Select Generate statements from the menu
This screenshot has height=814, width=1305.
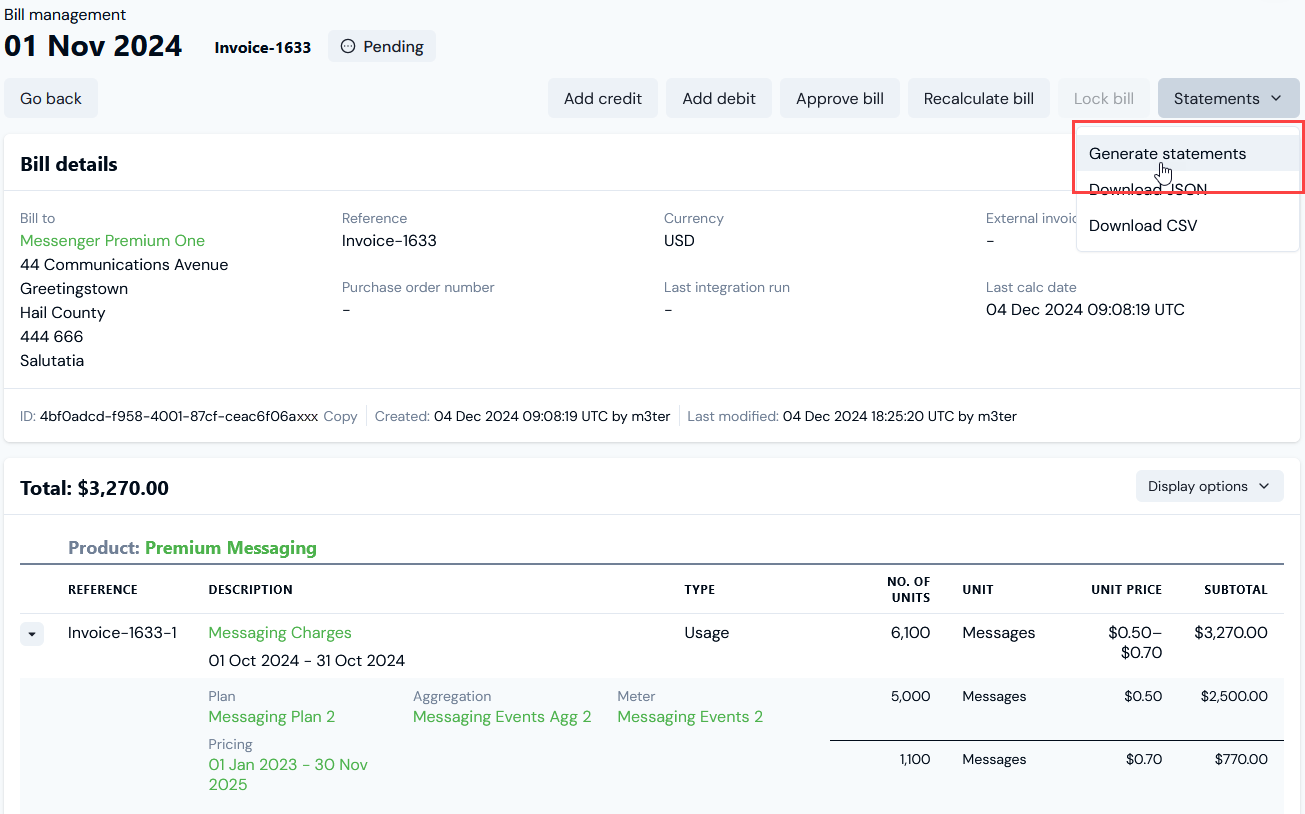click(x=1167, y=154)
